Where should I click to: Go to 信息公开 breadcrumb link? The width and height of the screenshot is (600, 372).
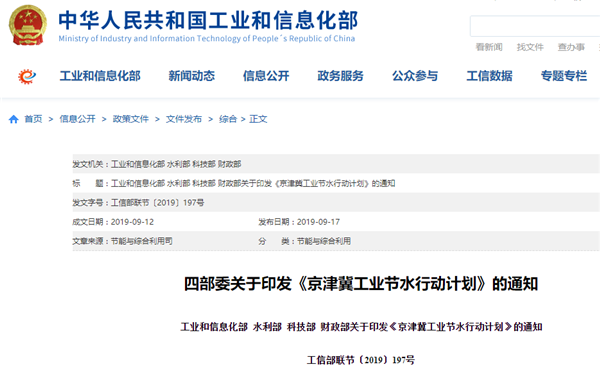(x=77, y=119)
